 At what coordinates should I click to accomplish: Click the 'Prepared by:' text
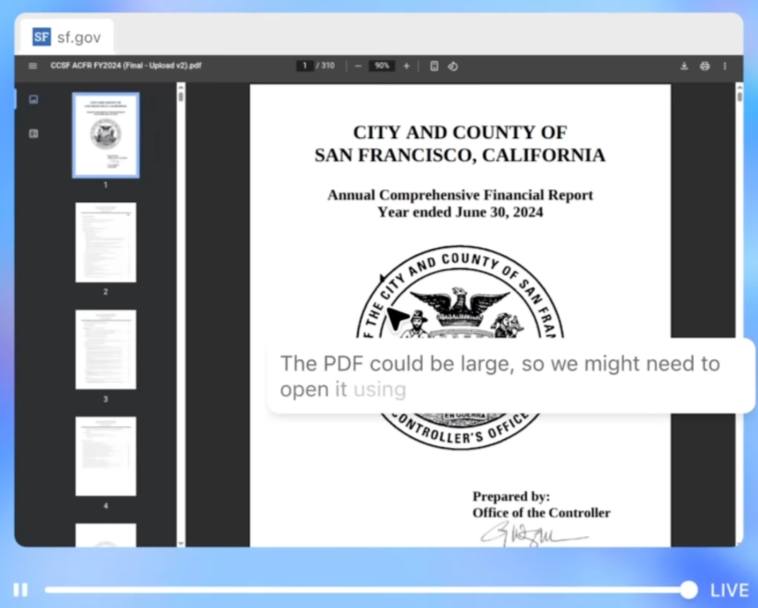[x=511, y=496]
